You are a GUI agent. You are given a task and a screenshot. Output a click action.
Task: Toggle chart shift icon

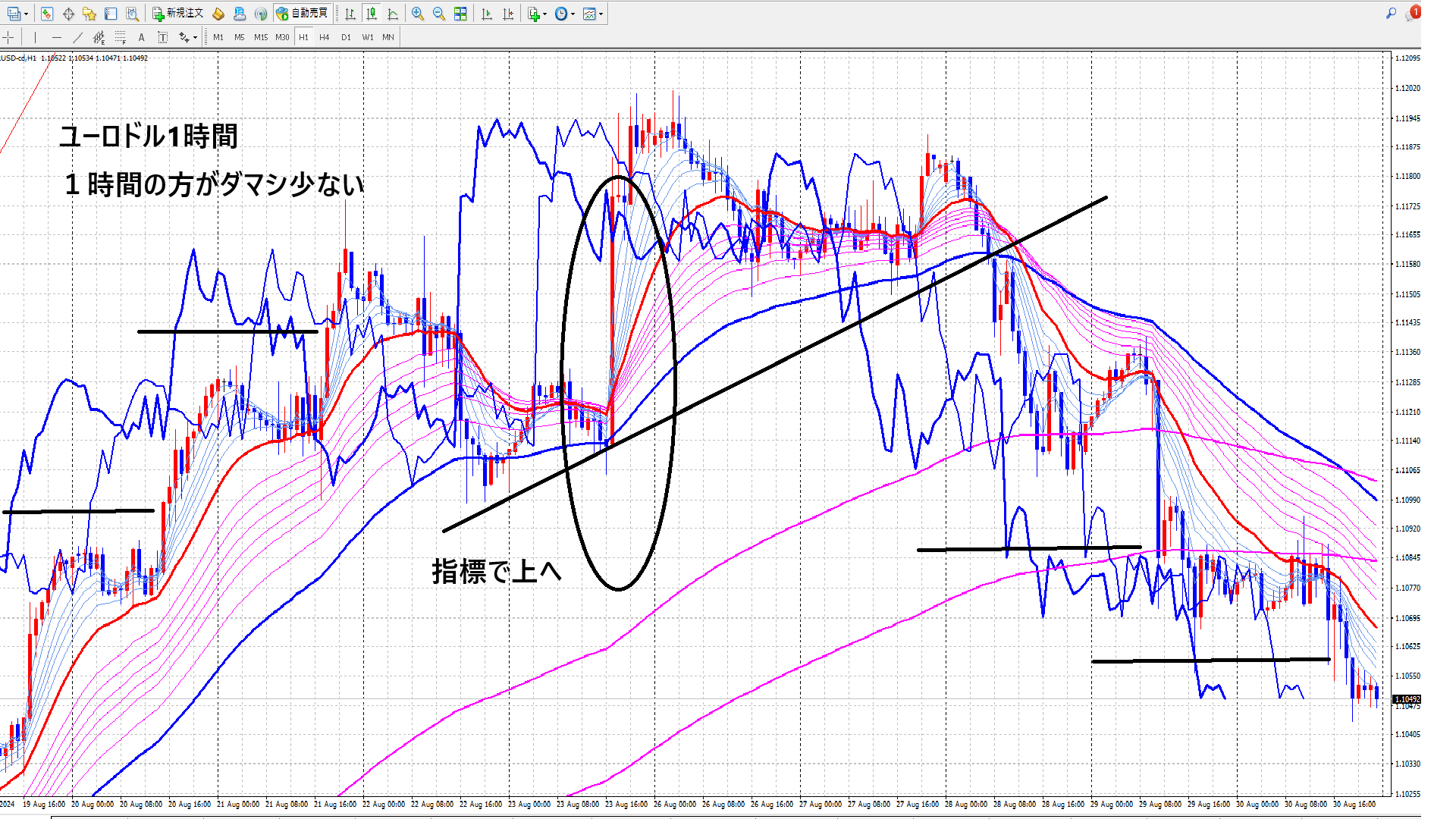(508, 14)
